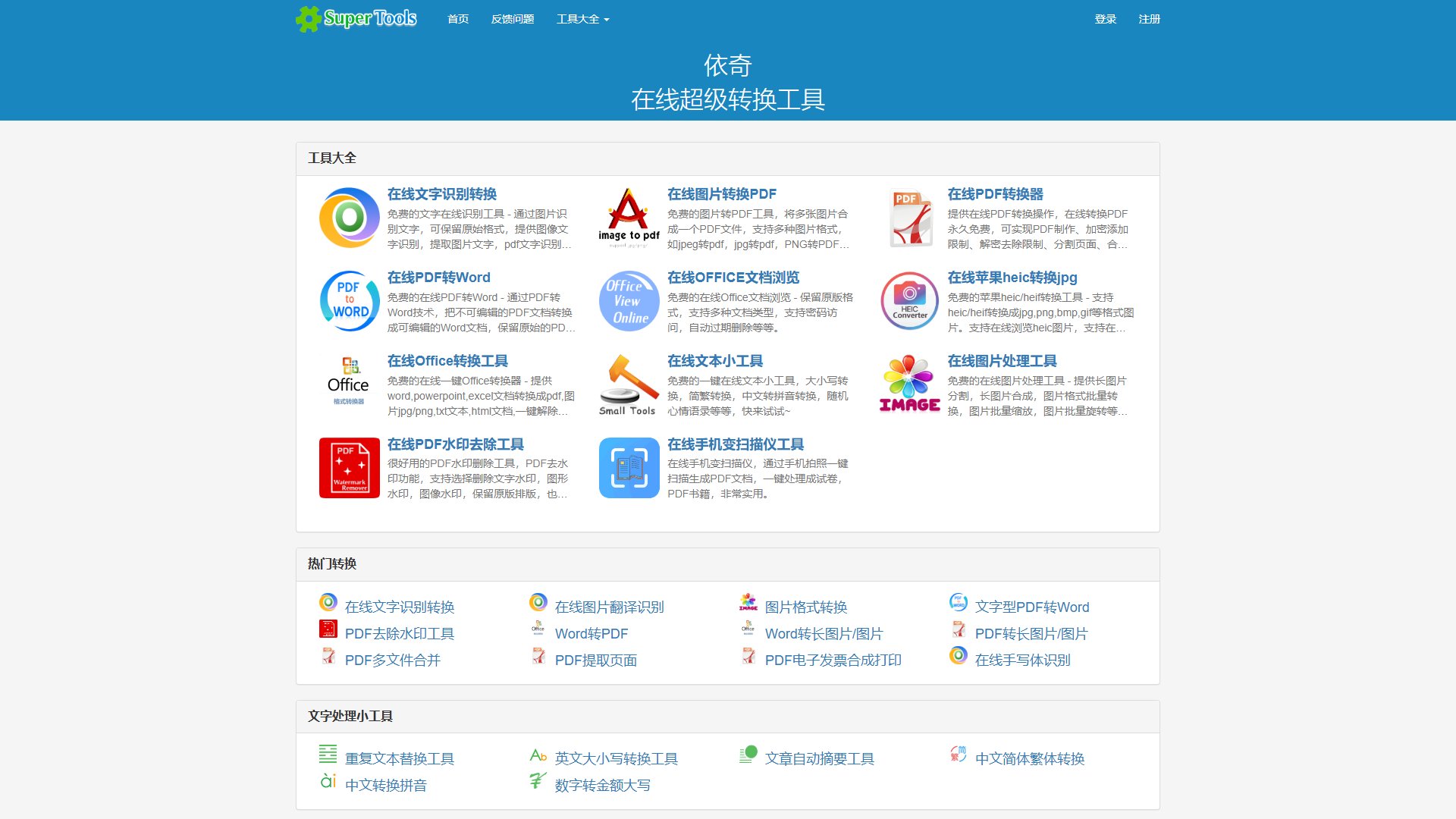Open the Small Tools hammer icon

(x=629, y=384)
